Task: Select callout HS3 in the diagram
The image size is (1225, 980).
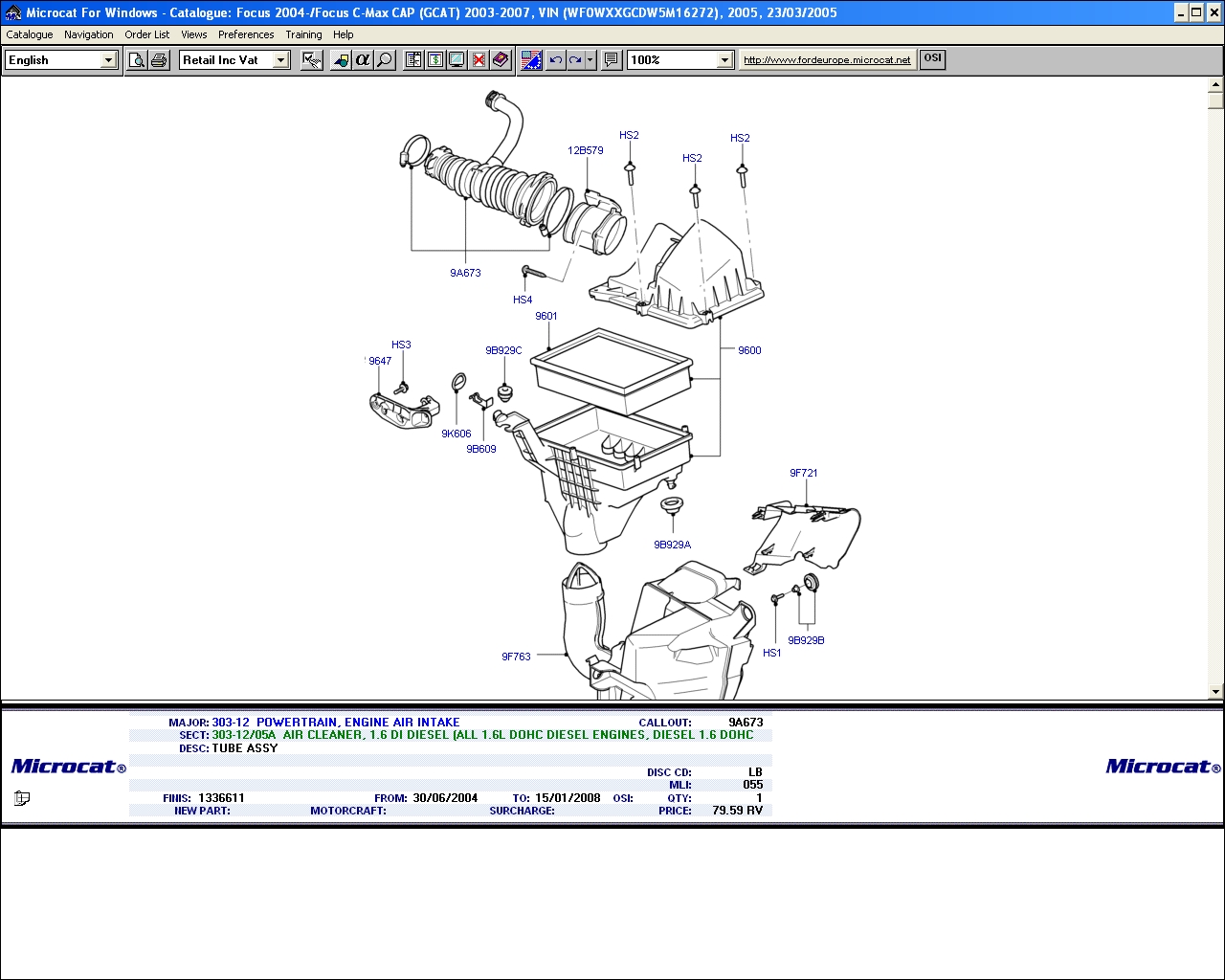Action: point(401,345)
